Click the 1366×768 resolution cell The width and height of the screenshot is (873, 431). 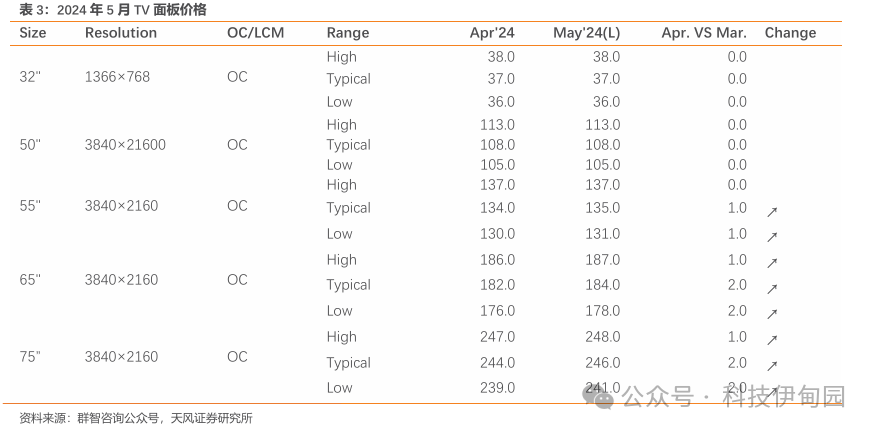117,77
